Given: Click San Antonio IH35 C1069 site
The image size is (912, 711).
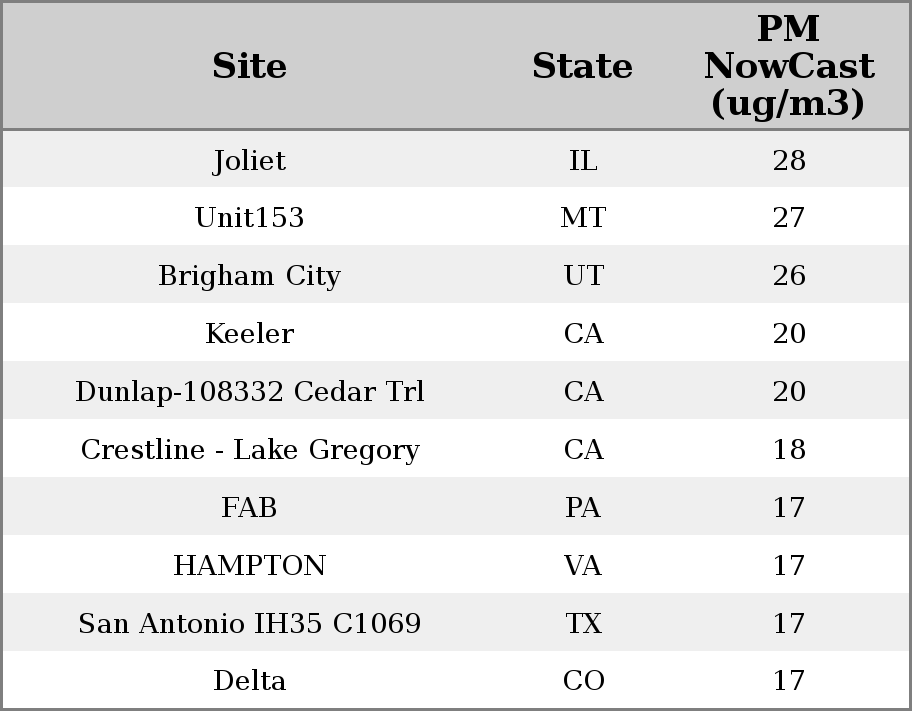Looking at the screenshot, I should 250,624.
